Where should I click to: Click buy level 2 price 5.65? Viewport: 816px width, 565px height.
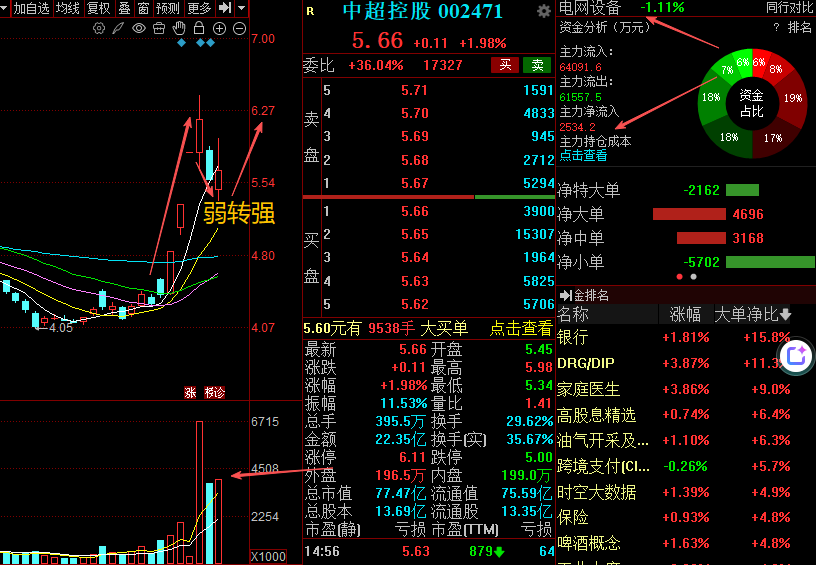coord(415,234)
